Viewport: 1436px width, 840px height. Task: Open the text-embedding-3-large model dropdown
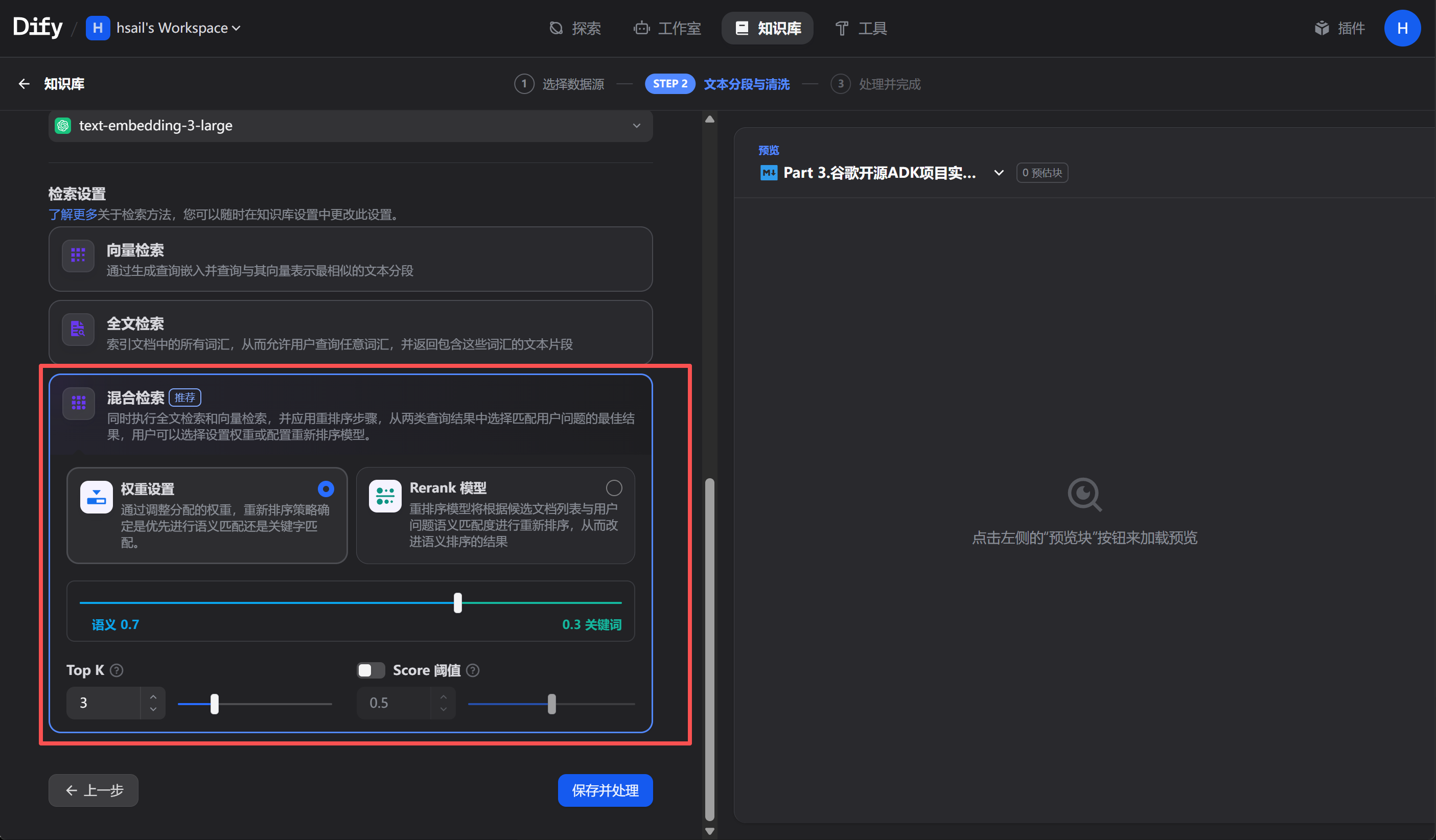351,125
